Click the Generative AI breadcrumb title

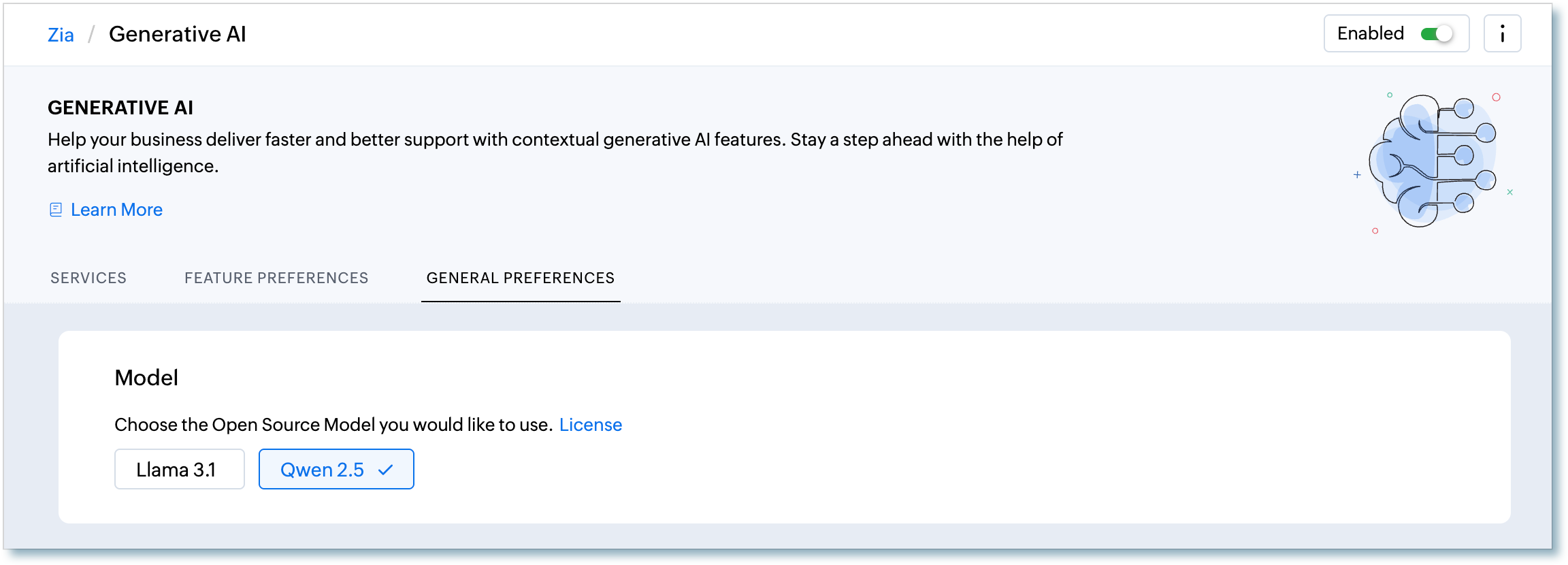[x=178, y=34]
